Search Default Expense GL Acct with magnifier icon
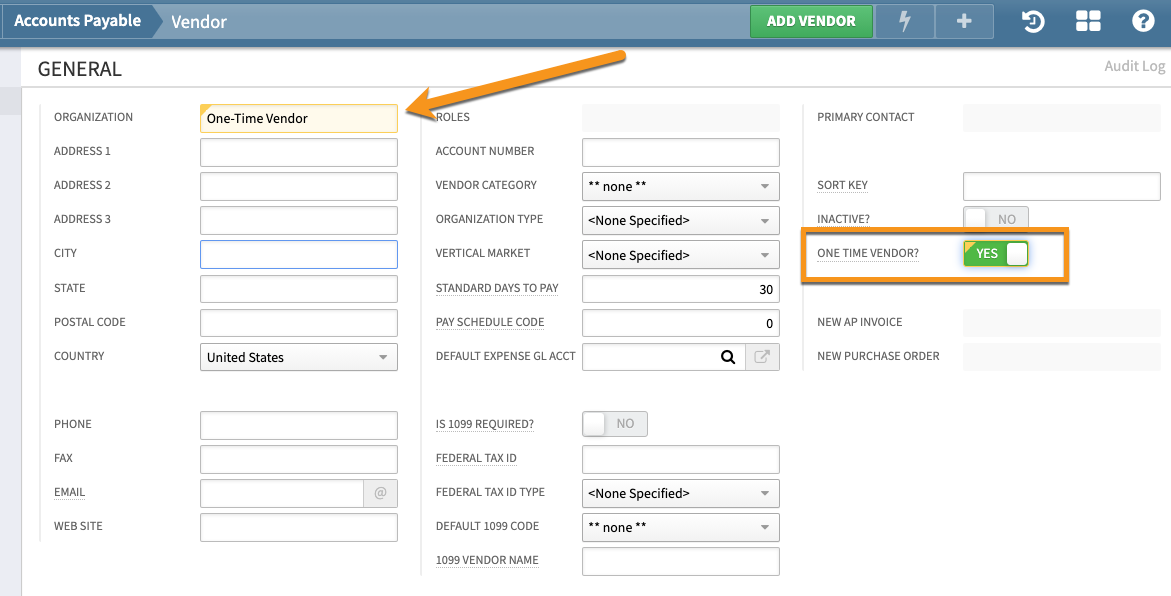The height and width of the screenshot is (596, 1171). tap(728, 357)
